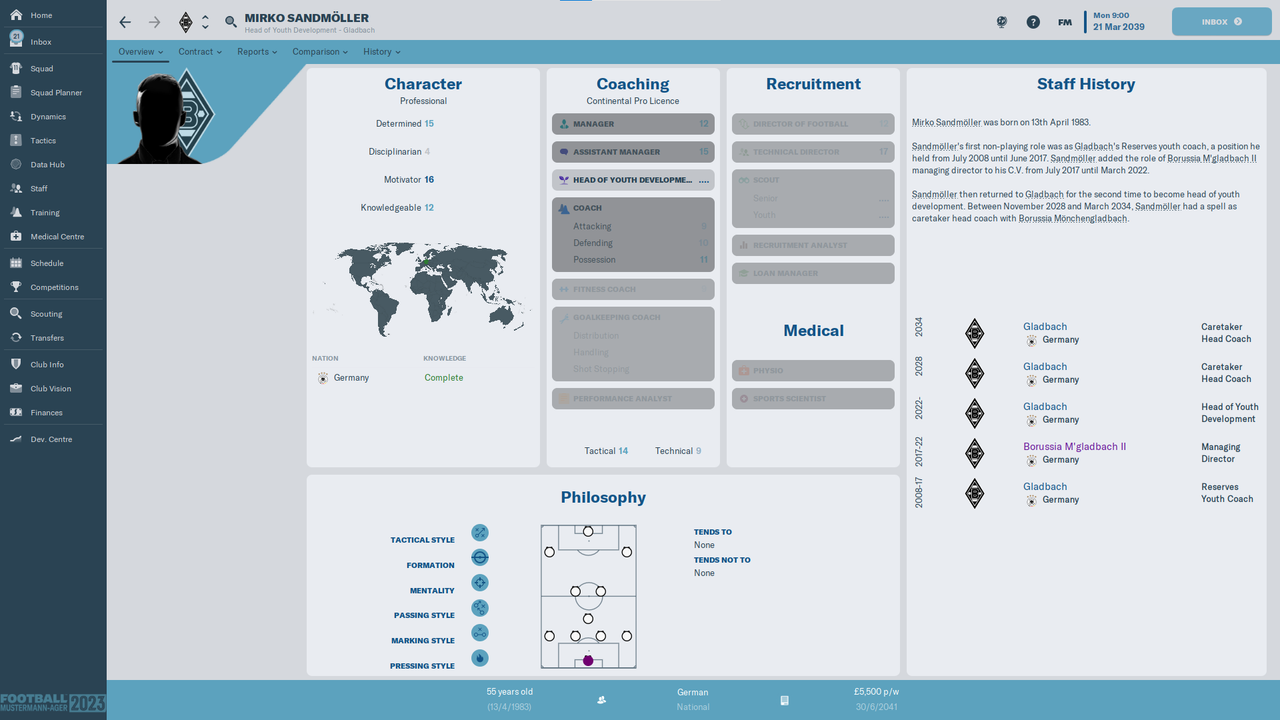Viewport: 1280px width, 720px height.
Task: Click the Mentality philosophy icon
Action: tap(480, 583)
